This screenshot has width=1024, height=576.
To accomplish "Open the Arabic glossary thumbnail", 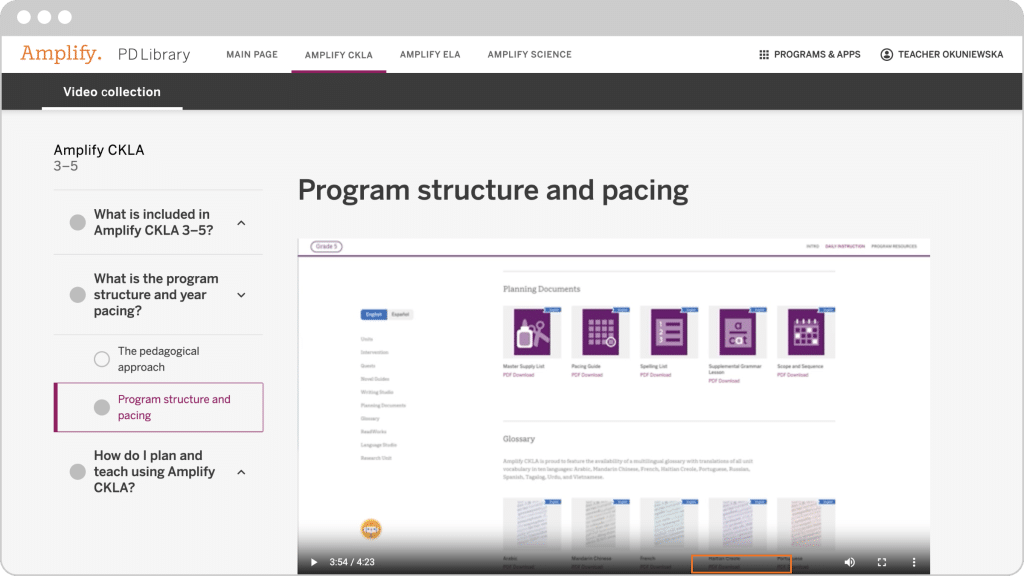I will point(532,523).
